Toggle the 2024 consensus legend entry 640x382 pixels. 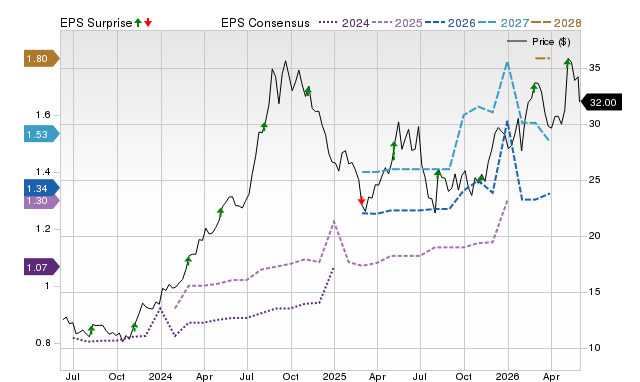click(x=344, y=23)
